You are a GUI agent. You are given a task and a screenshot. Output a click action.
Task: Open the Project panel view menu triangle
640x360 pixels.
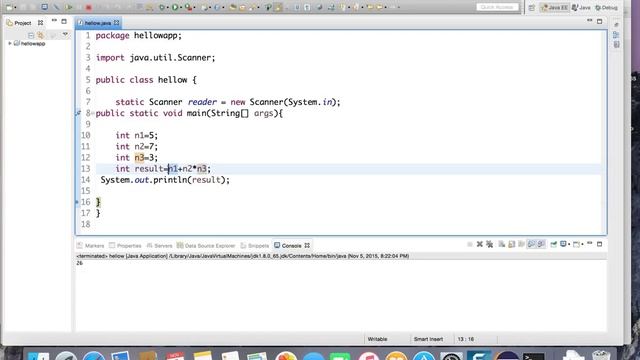65,35
